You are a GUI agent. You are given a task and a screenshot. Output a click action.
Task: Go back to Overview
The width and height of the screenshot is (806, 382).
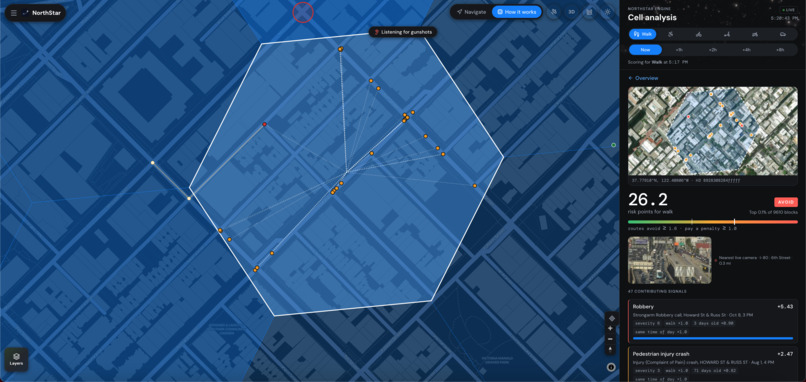tap(643, 78)
